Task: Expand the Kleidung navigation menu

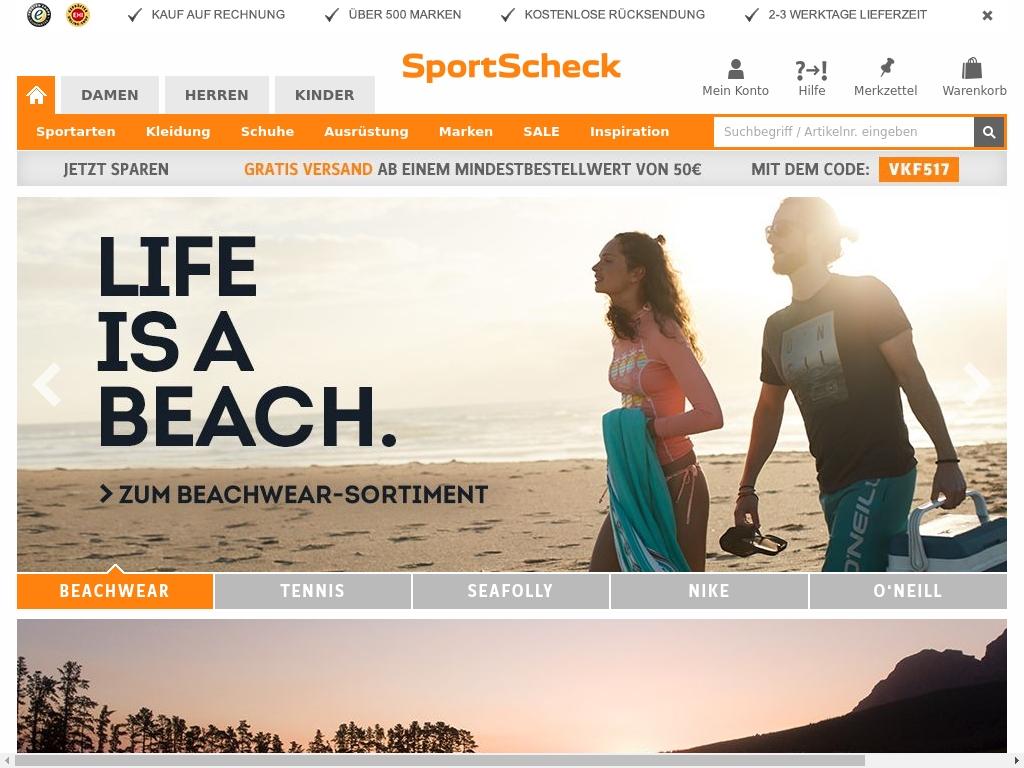Action: pyautogui.click(x=178, y=131)
